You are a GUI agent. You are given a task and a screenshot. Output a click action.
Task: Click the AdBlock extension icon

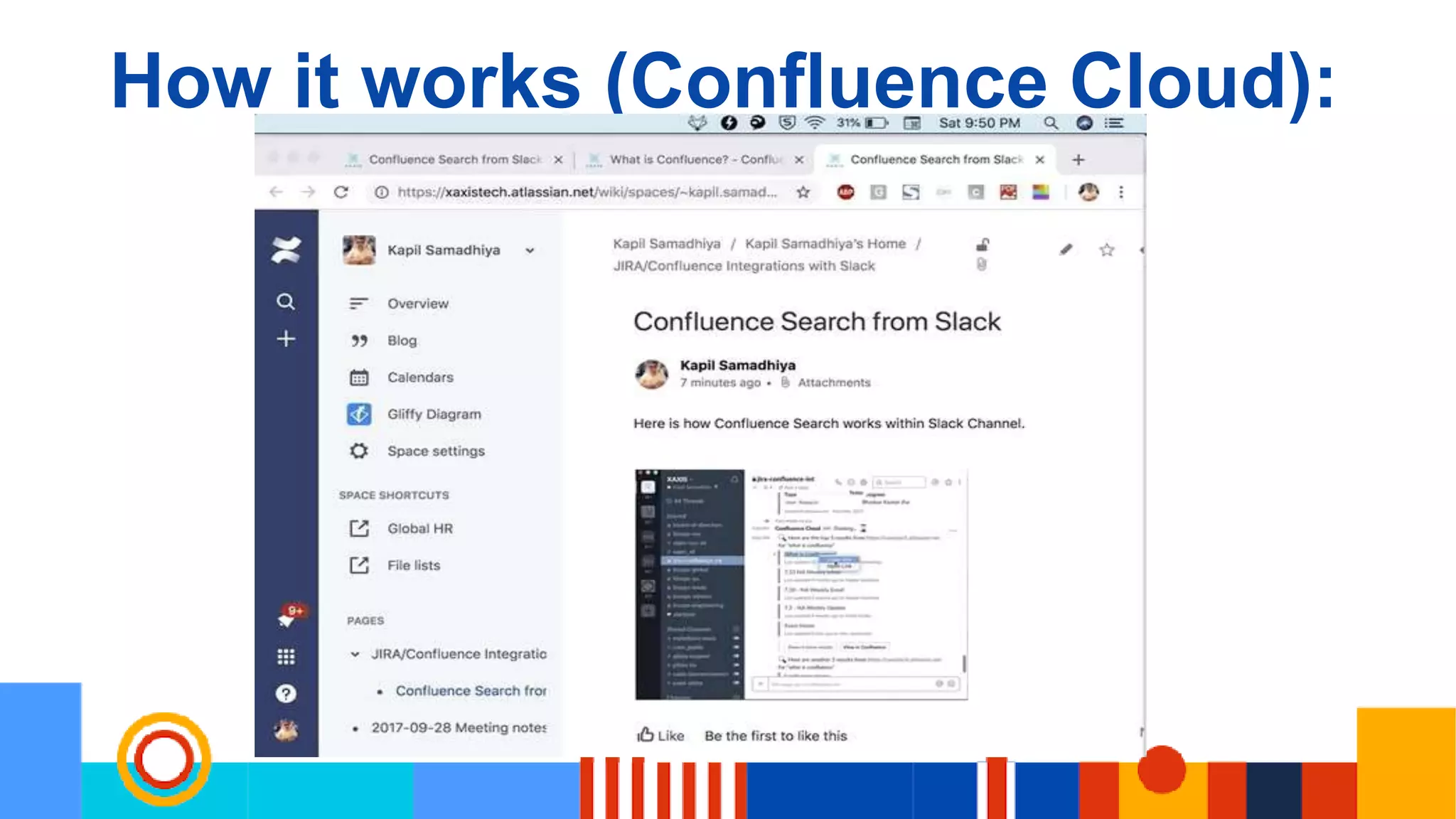coord(845,192)
